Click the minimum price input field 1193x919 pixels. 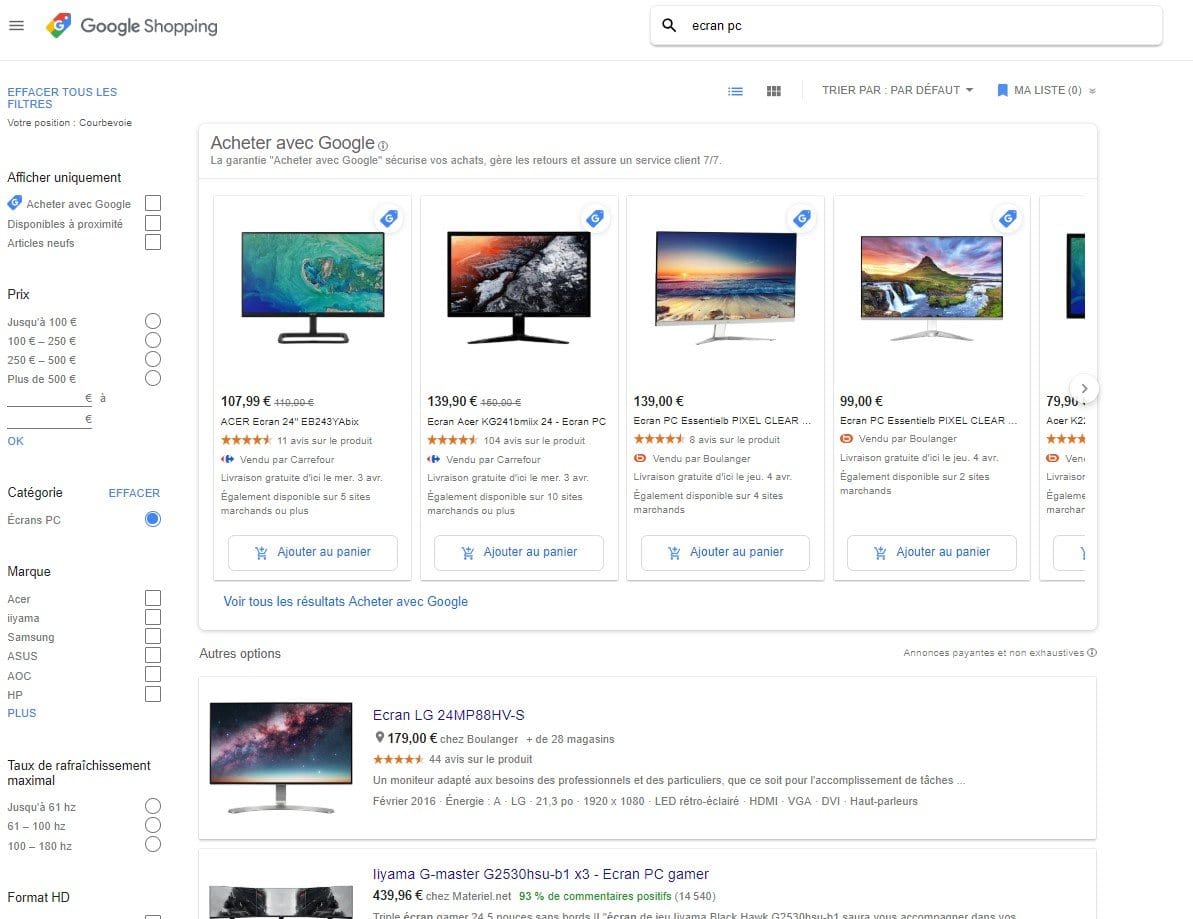(x=49, y=398)
